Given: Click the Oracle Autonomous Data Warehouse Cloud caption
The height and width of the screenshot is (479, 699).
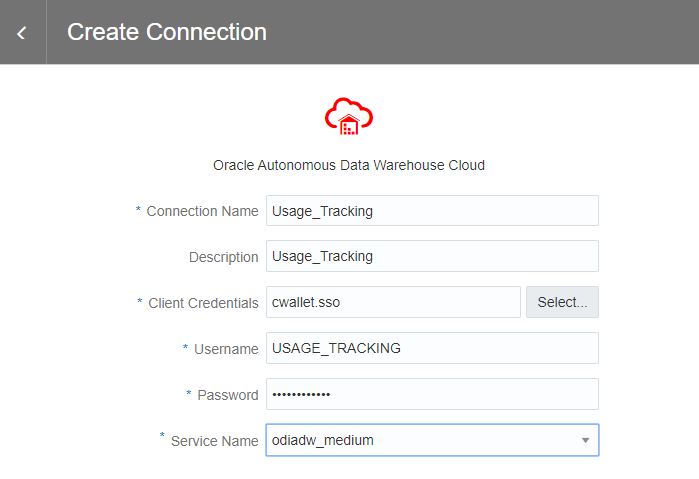Looking at the screenshot, I should click(x=349, y=165).
